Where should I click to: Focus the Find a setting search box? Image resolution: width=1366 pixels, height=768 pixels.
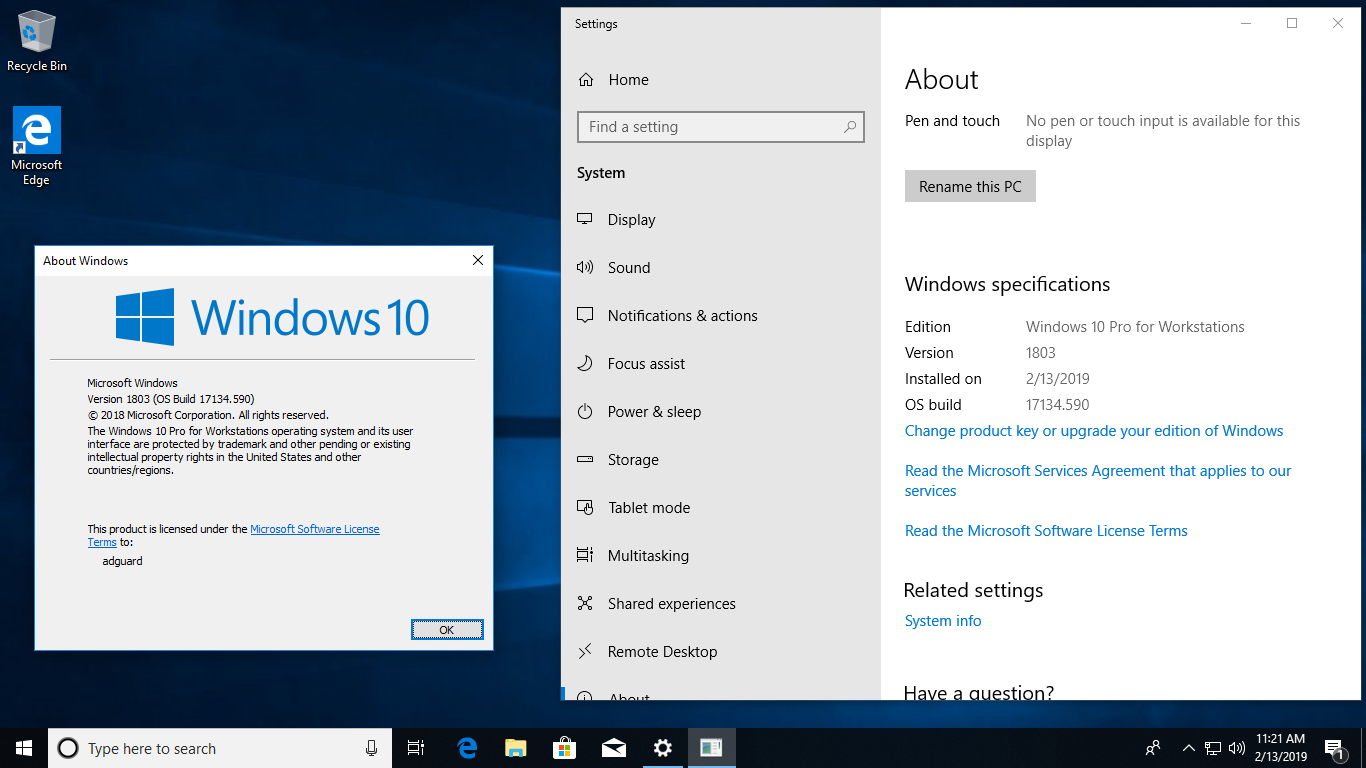(x=720, y=127)
